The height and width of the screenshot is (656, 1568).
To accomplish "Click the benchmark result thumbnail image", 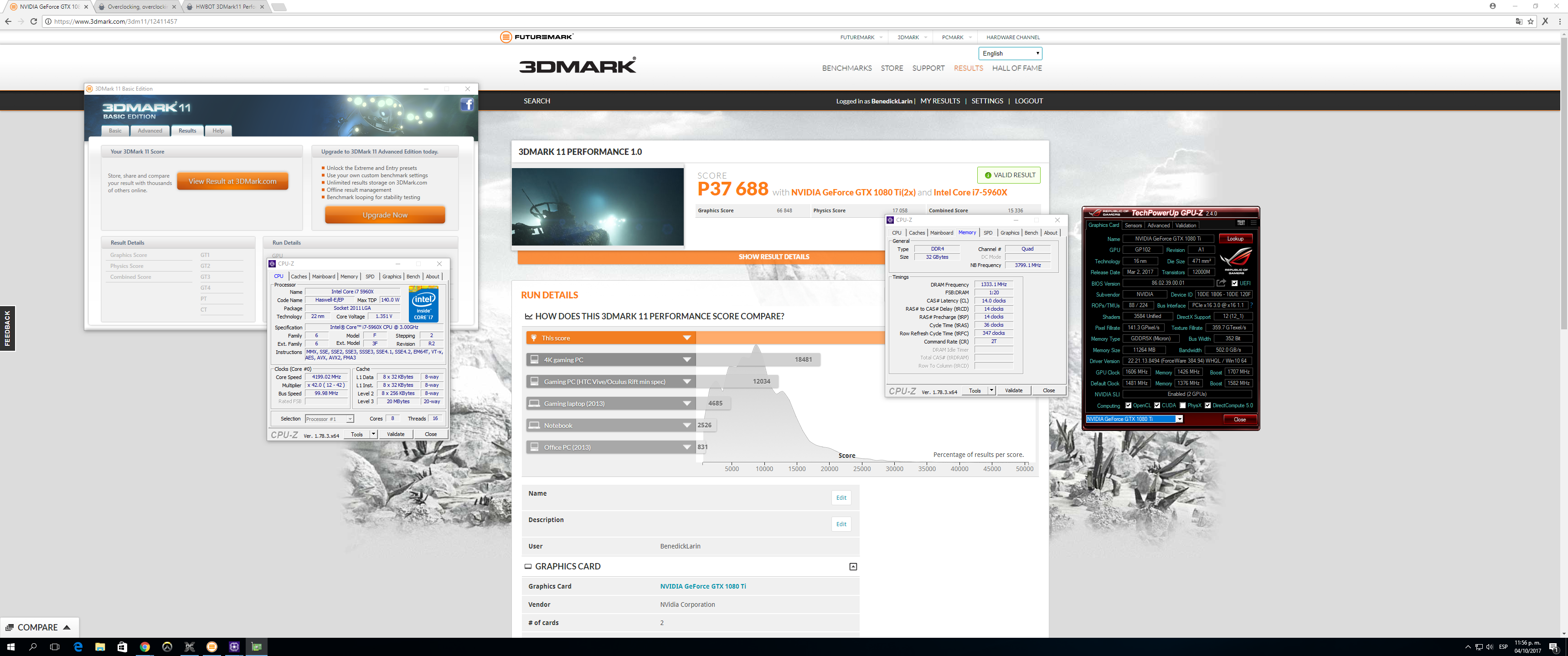I will [598, 207].
